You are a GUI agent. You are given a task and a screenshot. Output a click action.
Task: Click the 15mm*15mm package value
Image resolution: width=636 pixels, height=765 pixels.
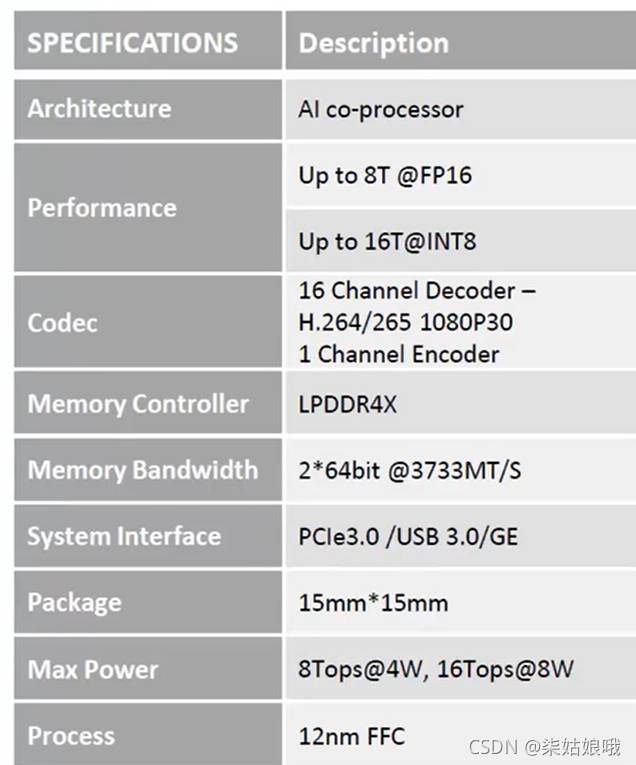point(373,603)
